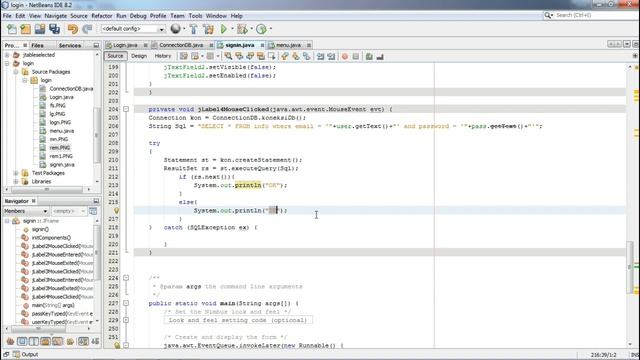Toggle the Show Inherited Members filter in Navigator
The width and height of the screenshot is (640, 360).
[x=10, y=341]
